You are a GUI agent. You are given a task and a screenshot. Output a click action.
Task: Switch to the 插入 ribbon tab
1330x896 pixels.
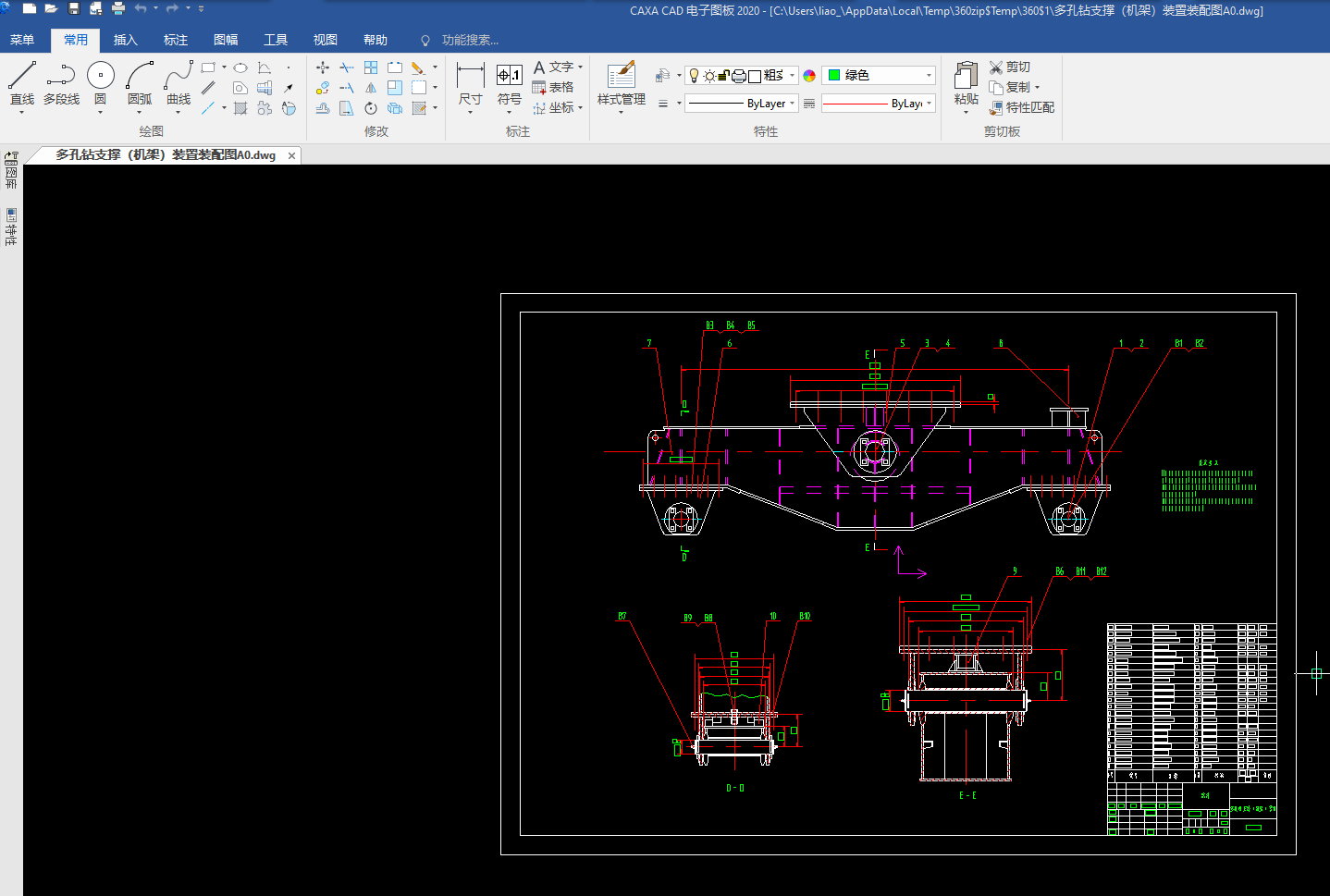click(126, 40)
